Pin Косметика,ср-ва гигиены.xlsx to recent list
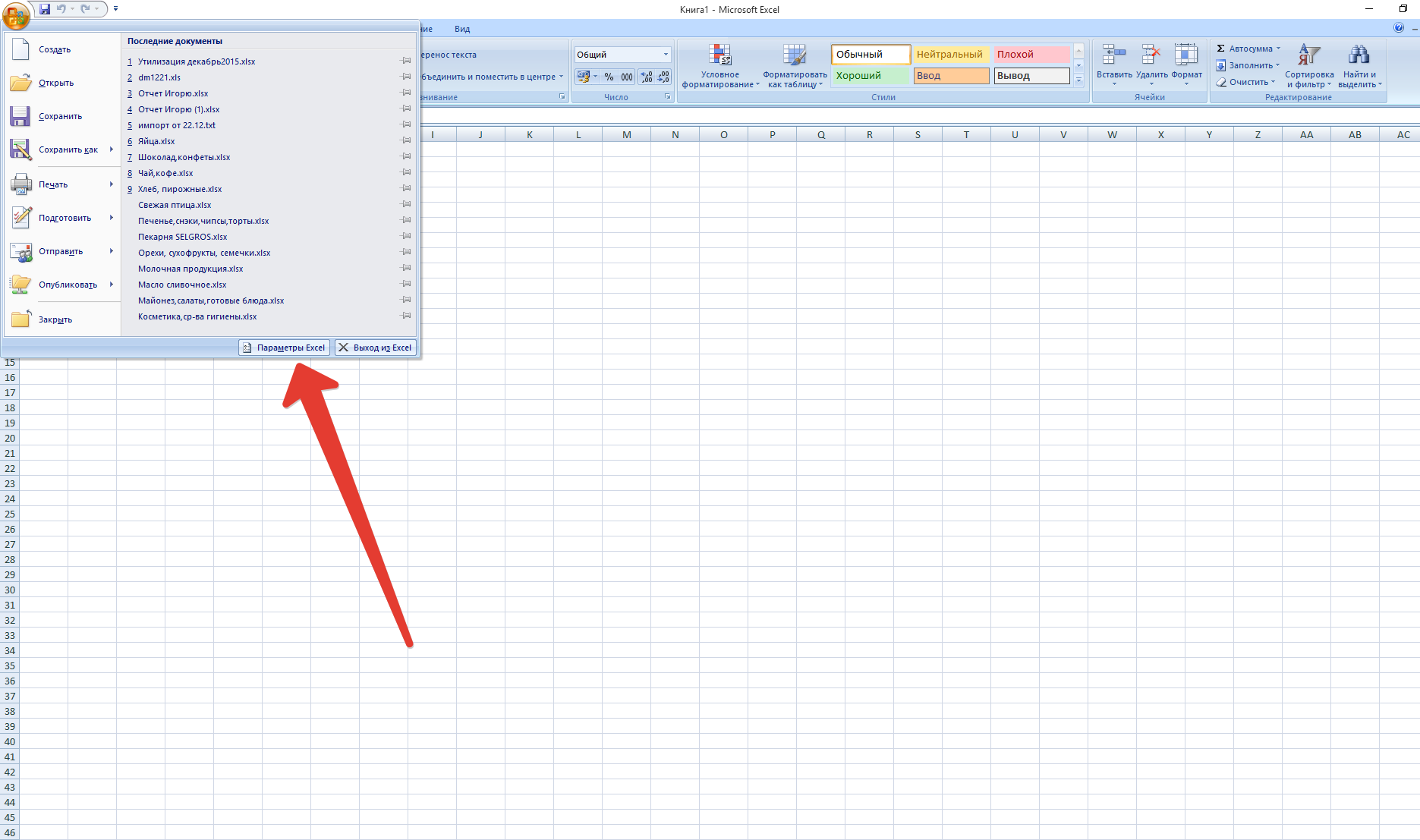Viewport: 1420px width, 840px height. pos(406,316)
